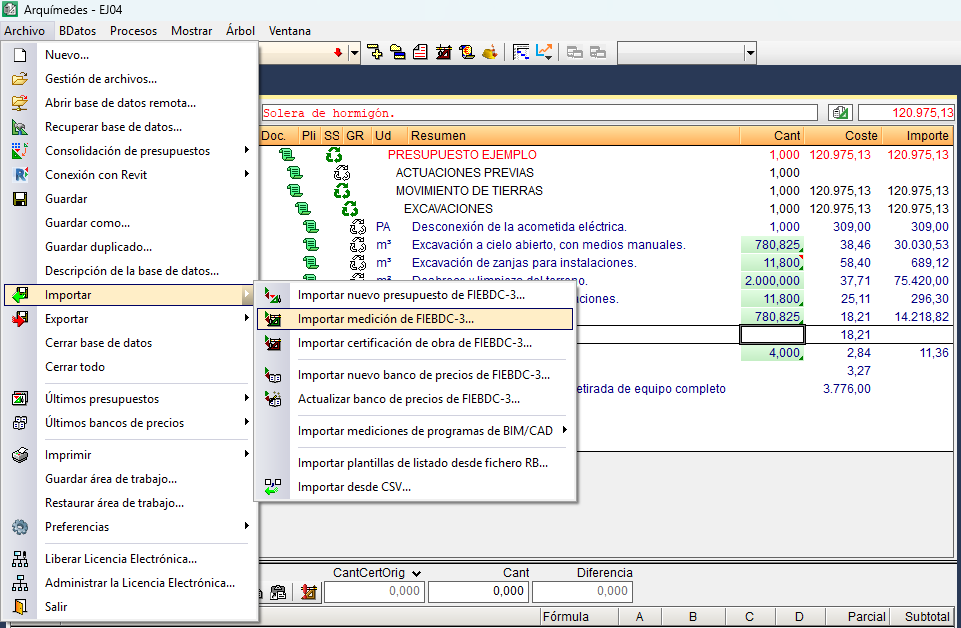Click green document icon in PRESUPUESTO EJEMPLO row
Screen dimensions: 961x628
287,155
